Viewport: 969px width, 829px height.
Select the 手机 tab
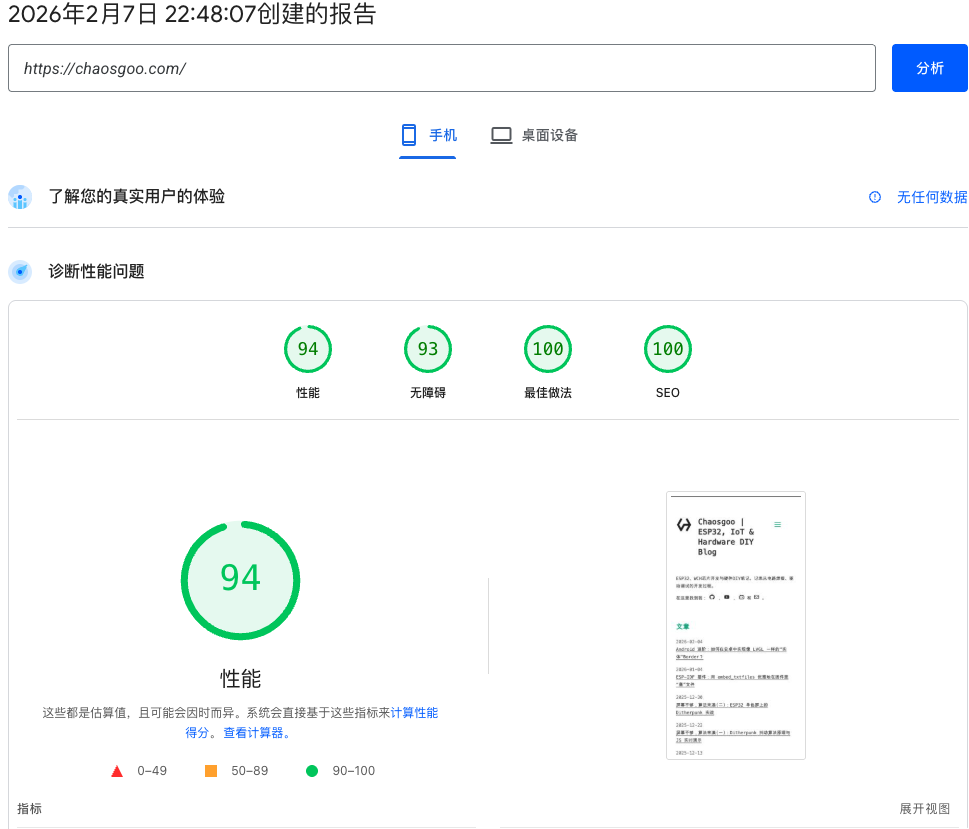[x=429, y=134]
